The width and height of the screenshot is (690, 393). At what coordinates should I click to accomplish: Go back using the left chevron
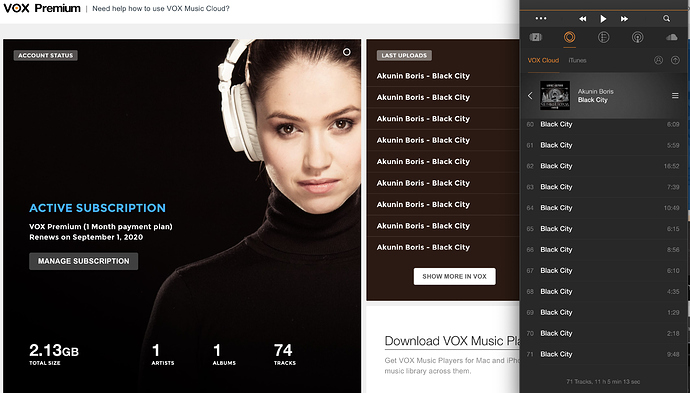click(x=530, y=95)
